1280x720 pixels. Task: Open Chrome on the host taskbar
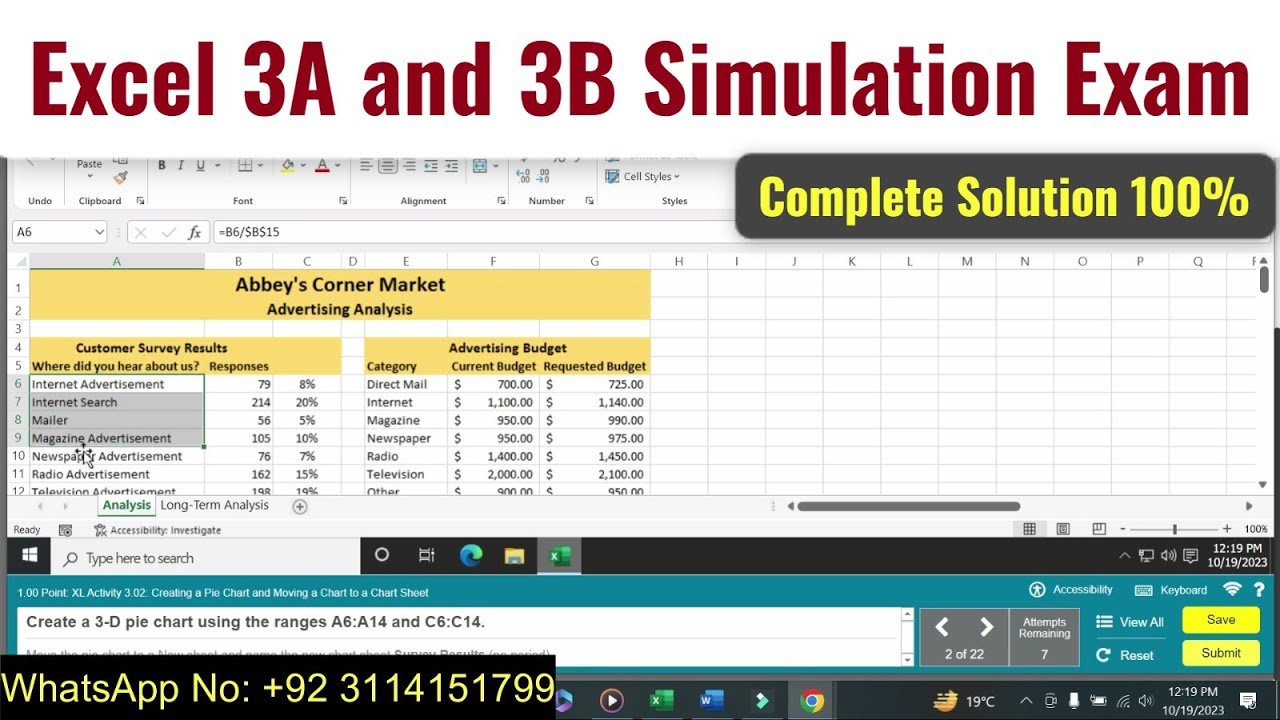[x=812, y=701]
